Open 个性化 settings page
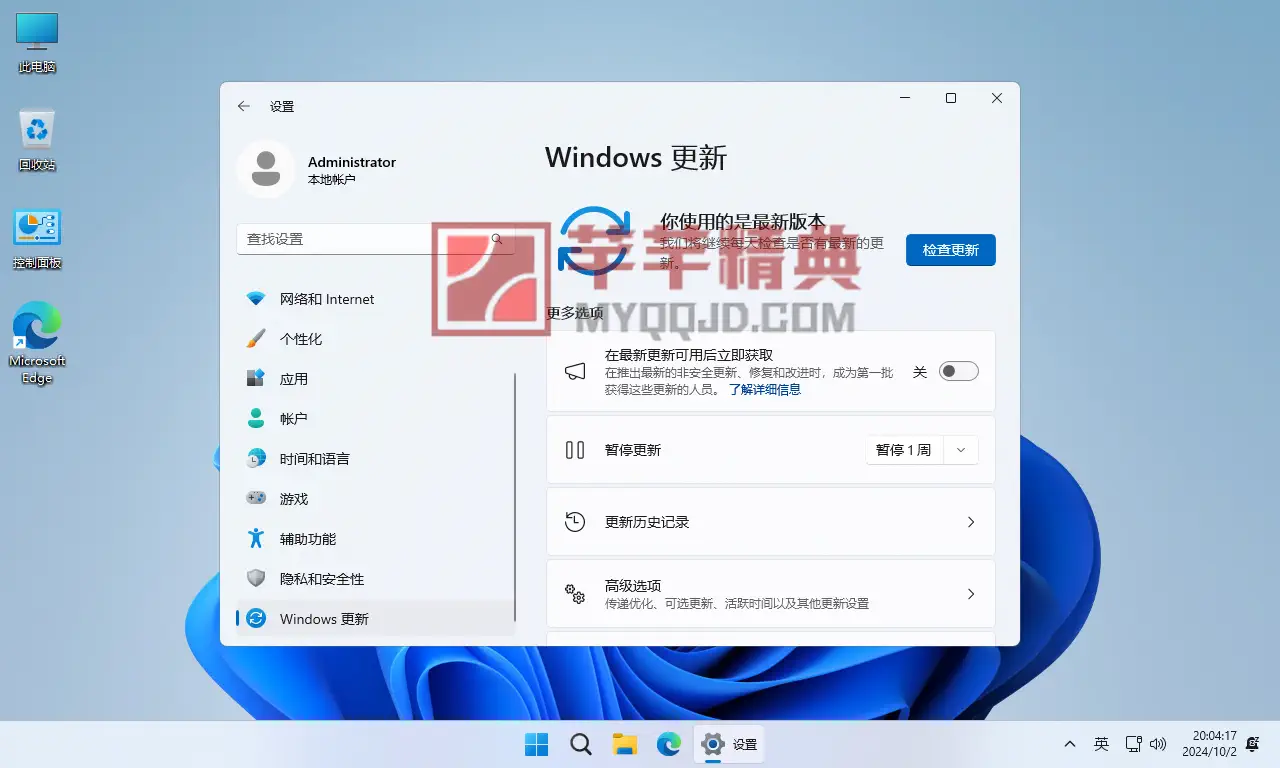The height and width of the screenshot is (768, 1280). click(300, 339)
